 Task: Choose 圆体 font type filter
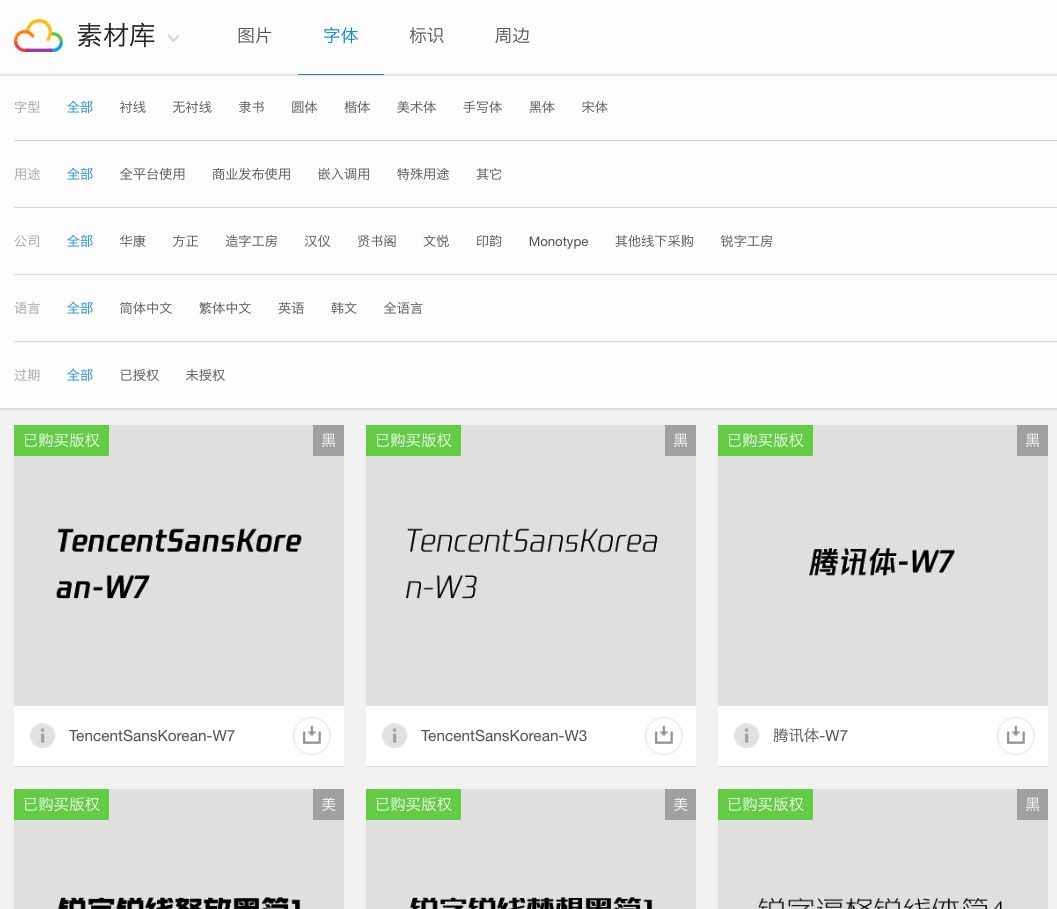[x=304, y=107]
